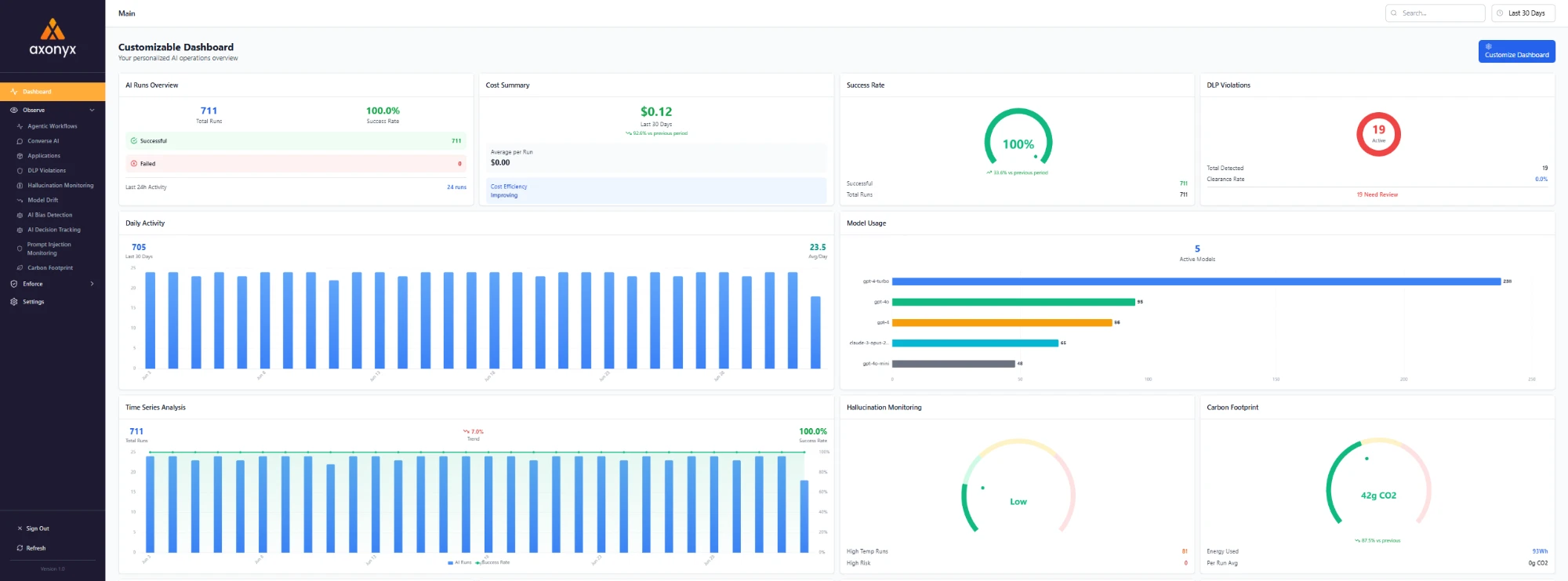Click the gray gpt-4o-mini usage bar
The image size is (1568, 581).
[x=953, y=364]
